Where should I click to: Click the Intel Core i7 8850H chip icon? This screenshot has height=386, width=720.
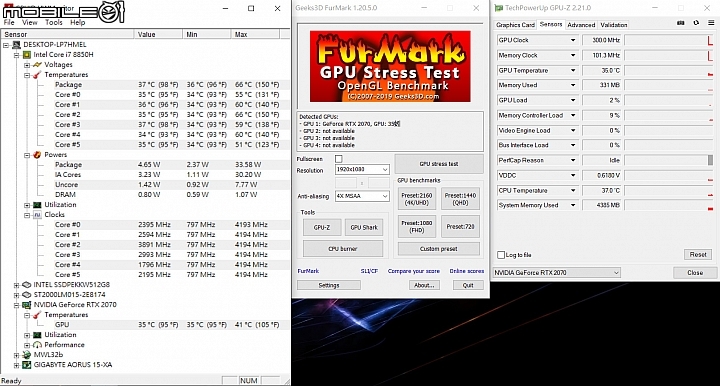(x=27, y=55)
